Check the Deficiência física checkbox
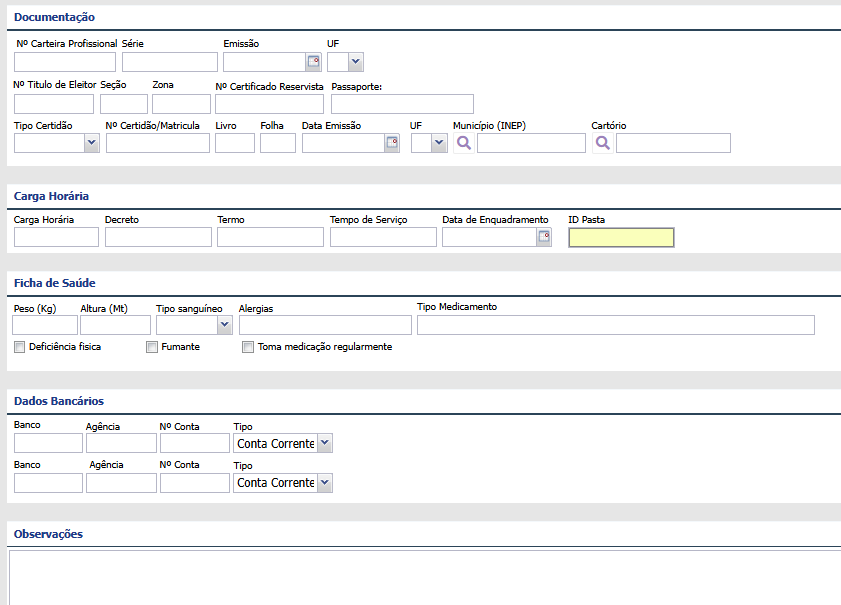The image size is (841, 605). coord(20,347)
